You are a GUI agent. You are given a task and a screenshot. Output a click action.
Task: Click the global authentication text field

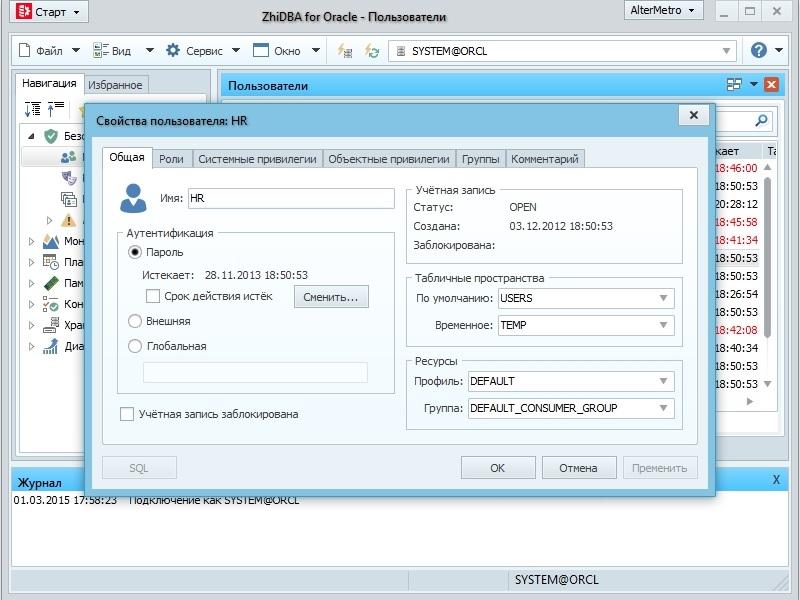click(x=255, y=372)
